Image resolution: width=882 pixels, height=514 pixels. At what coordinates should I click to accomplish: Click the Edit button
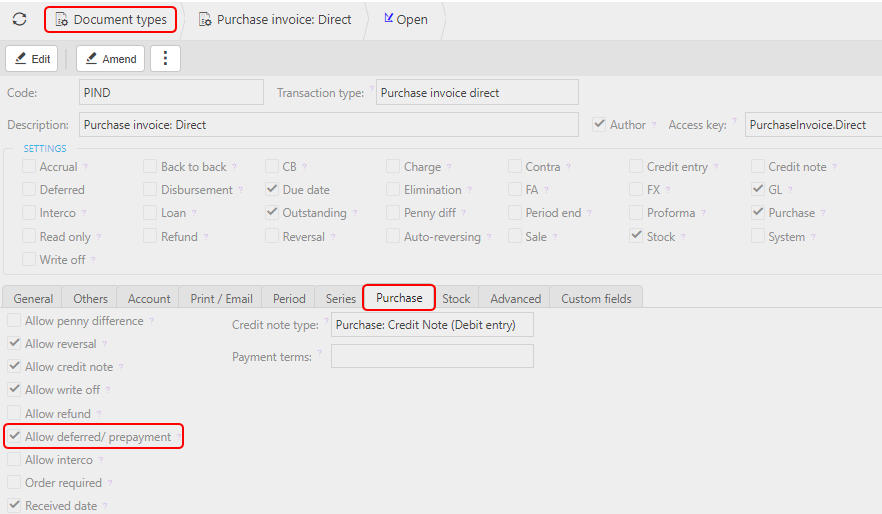coord(32,59)
